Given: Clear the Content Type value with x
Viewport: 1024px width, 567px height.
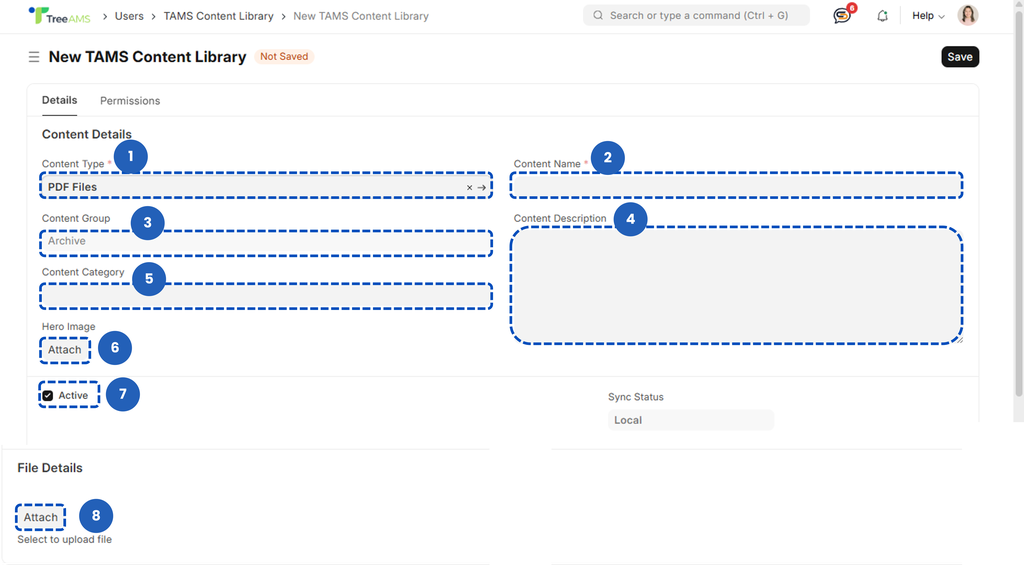Looking at the screenshot, I should pos(469,187).
